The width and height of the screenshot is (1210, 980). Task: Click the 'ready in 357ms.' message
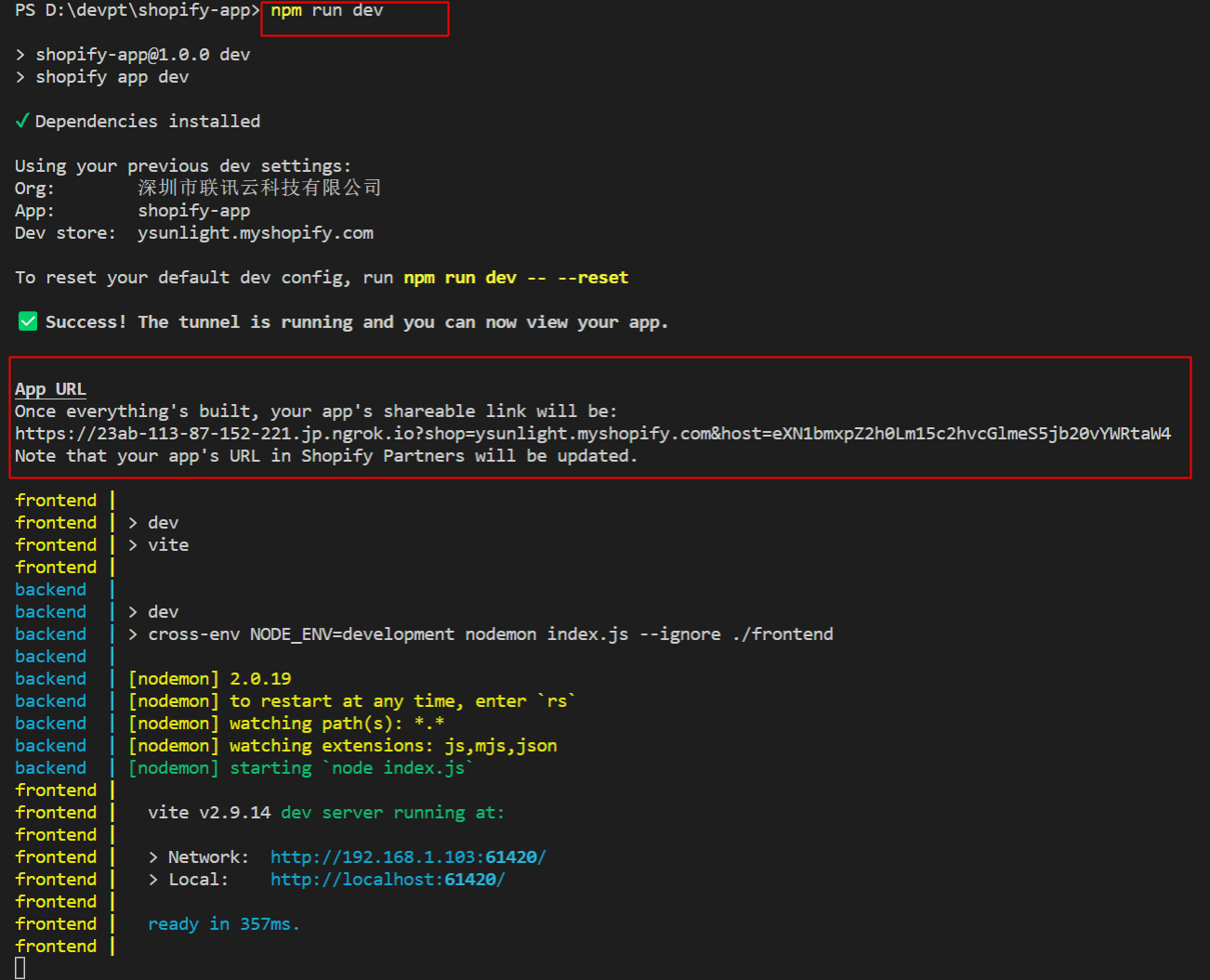(x=223, y=924)
